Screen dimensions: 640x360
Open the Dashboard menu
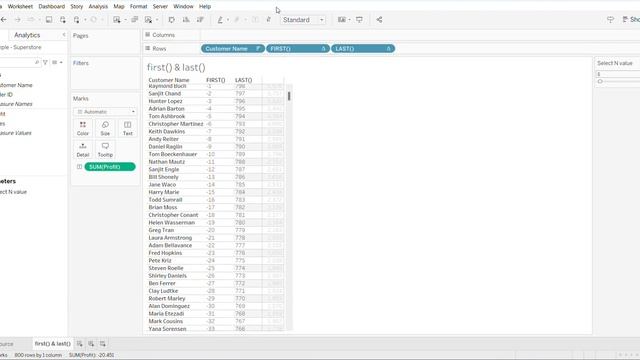coord(51,7)
